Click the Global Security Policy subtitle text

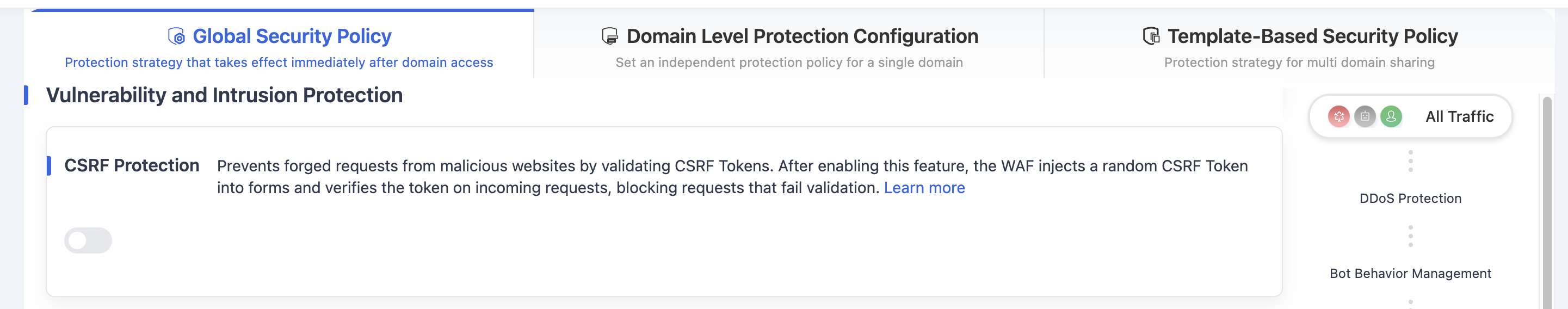pyautogui.click(x=279, y=63)
